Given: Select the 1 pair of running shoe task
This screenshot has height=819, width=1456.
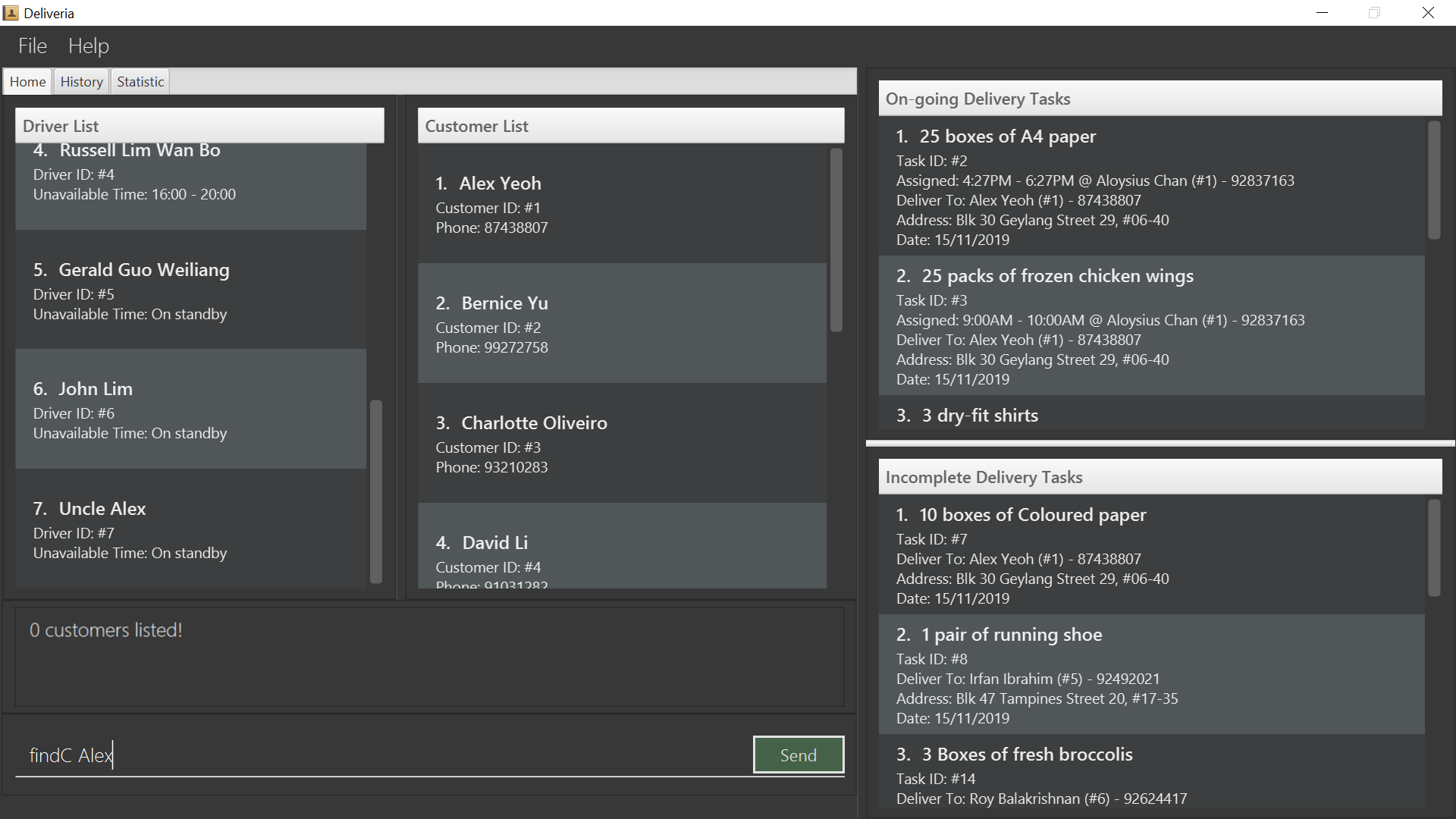Looking at the screenshot, I should coord(1151,675).
